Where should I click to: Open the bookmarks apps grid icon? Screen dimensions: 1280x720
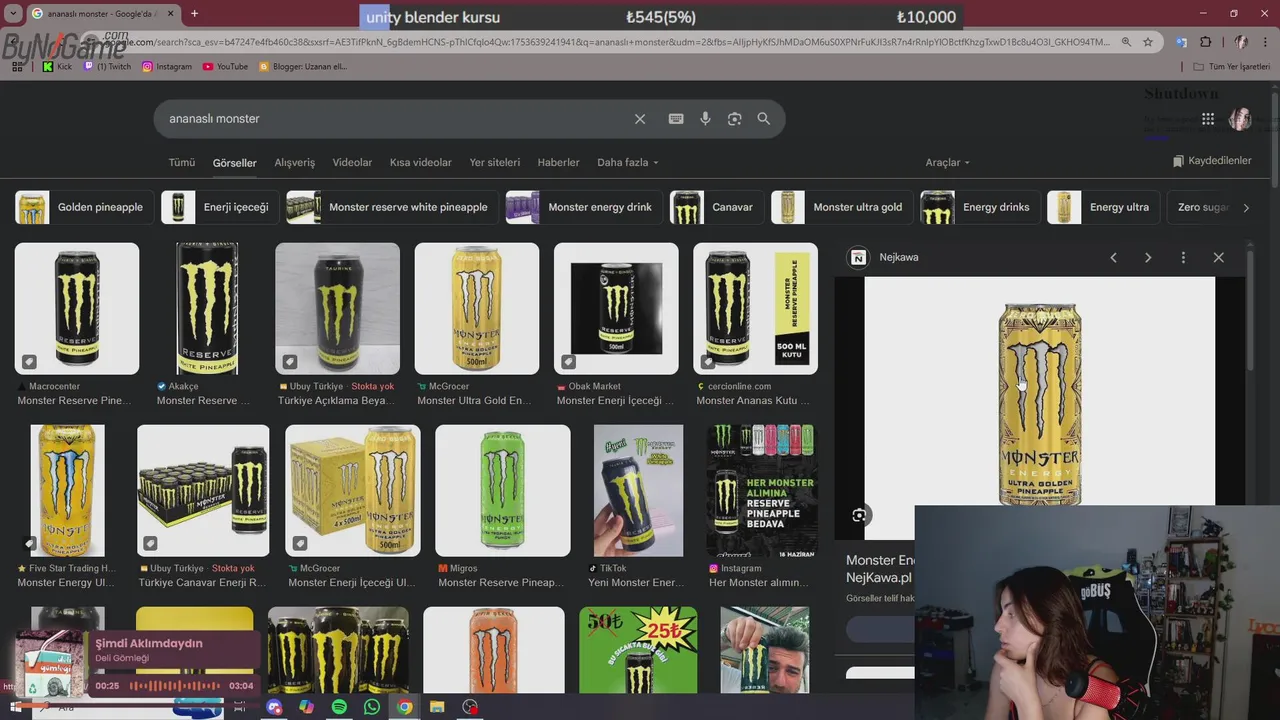tap(17, 66)
